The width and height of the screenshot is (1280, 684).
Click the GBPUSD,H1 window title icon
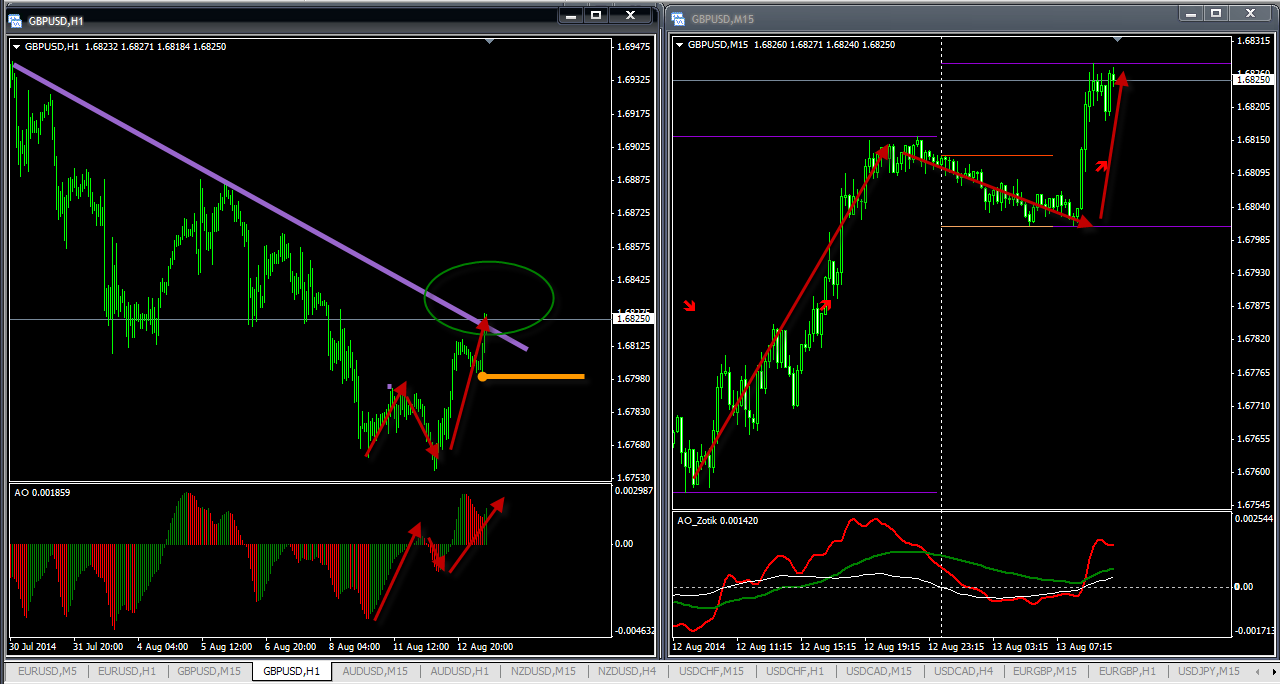(17, 19)
